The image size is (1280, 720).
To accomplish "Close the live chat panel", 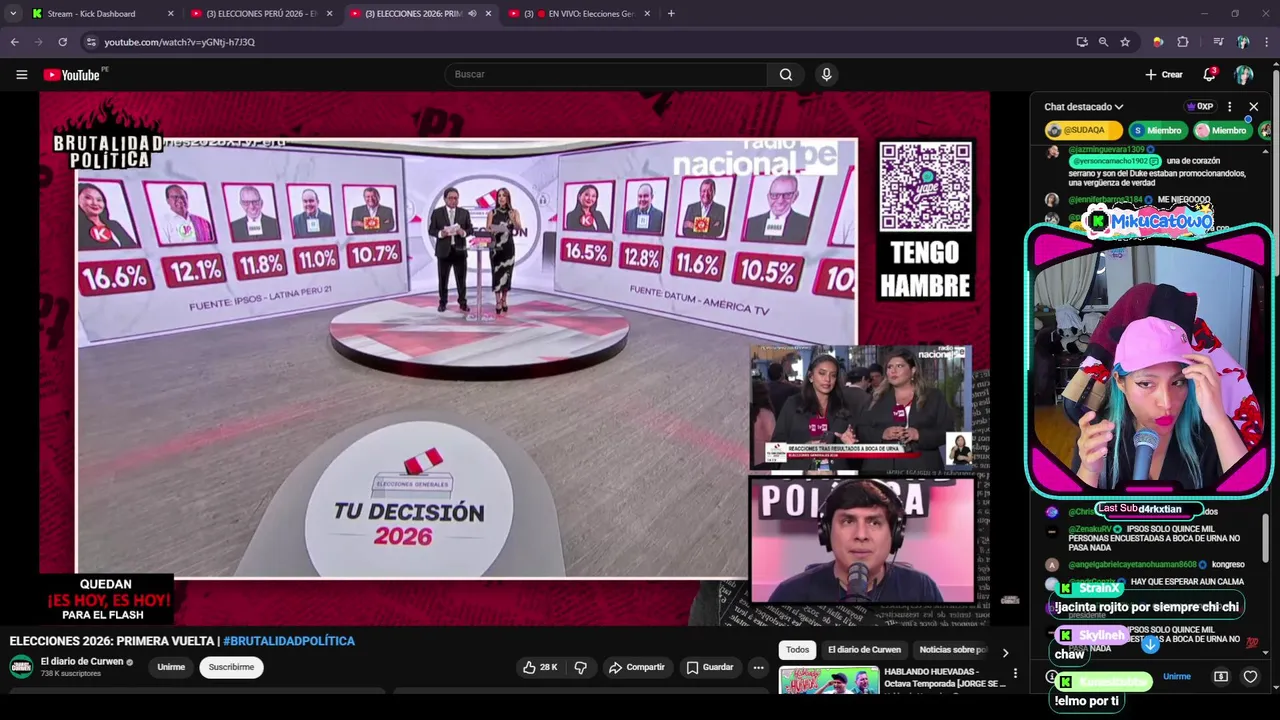I will click(x=1253, y=107).
